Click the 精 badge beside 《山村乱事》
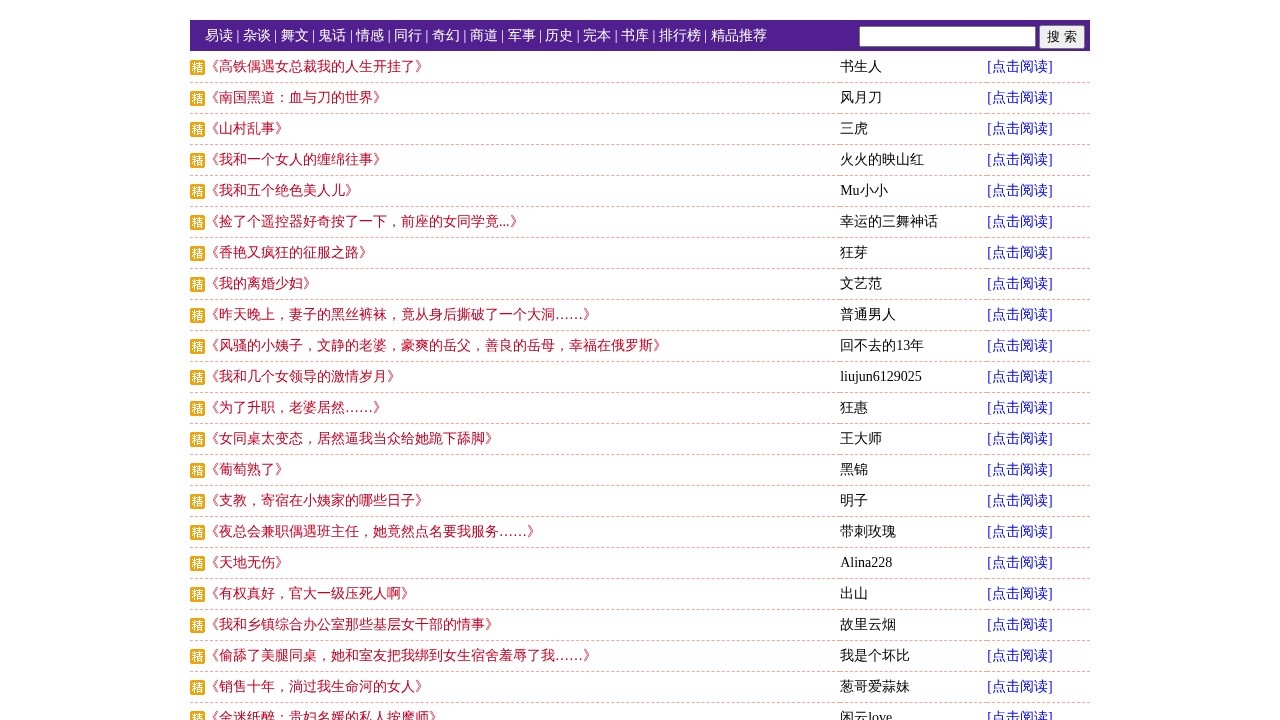Image resolution: width=1280 pixels, height=720 pixels. pos(197,130)
